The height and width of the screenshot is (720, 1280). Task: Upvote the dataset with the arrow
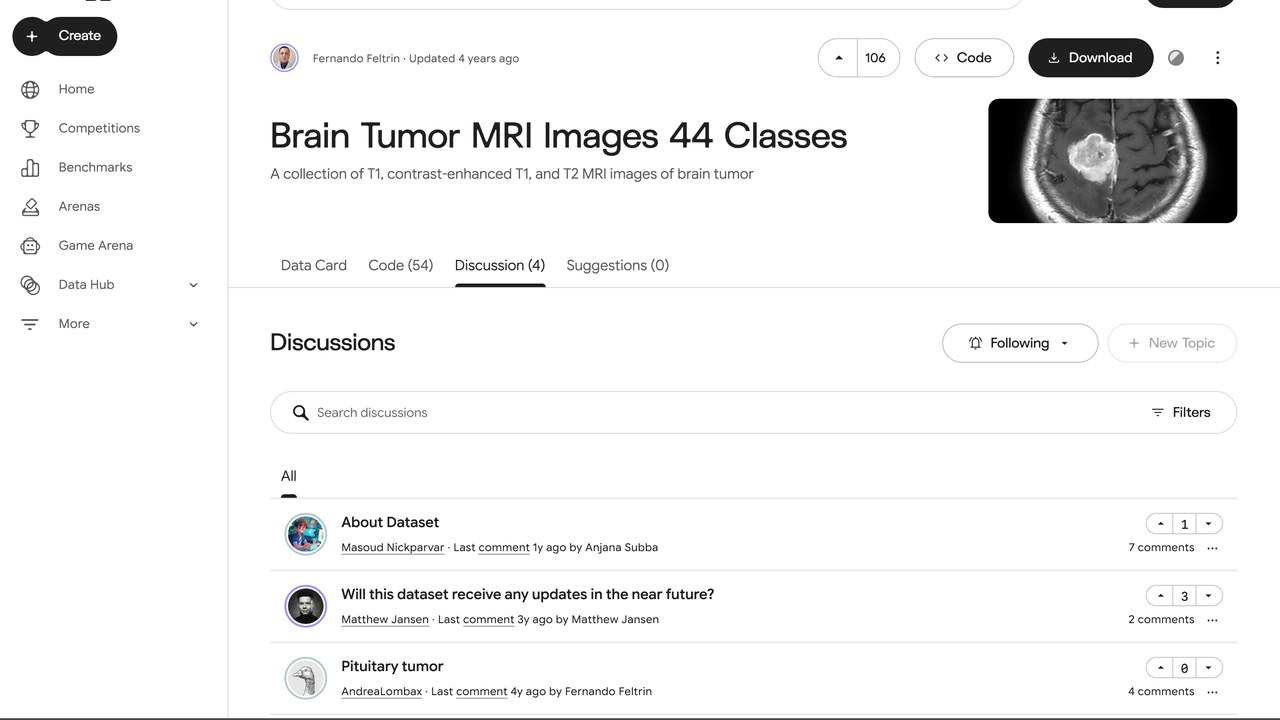click(x=838, y=58)
